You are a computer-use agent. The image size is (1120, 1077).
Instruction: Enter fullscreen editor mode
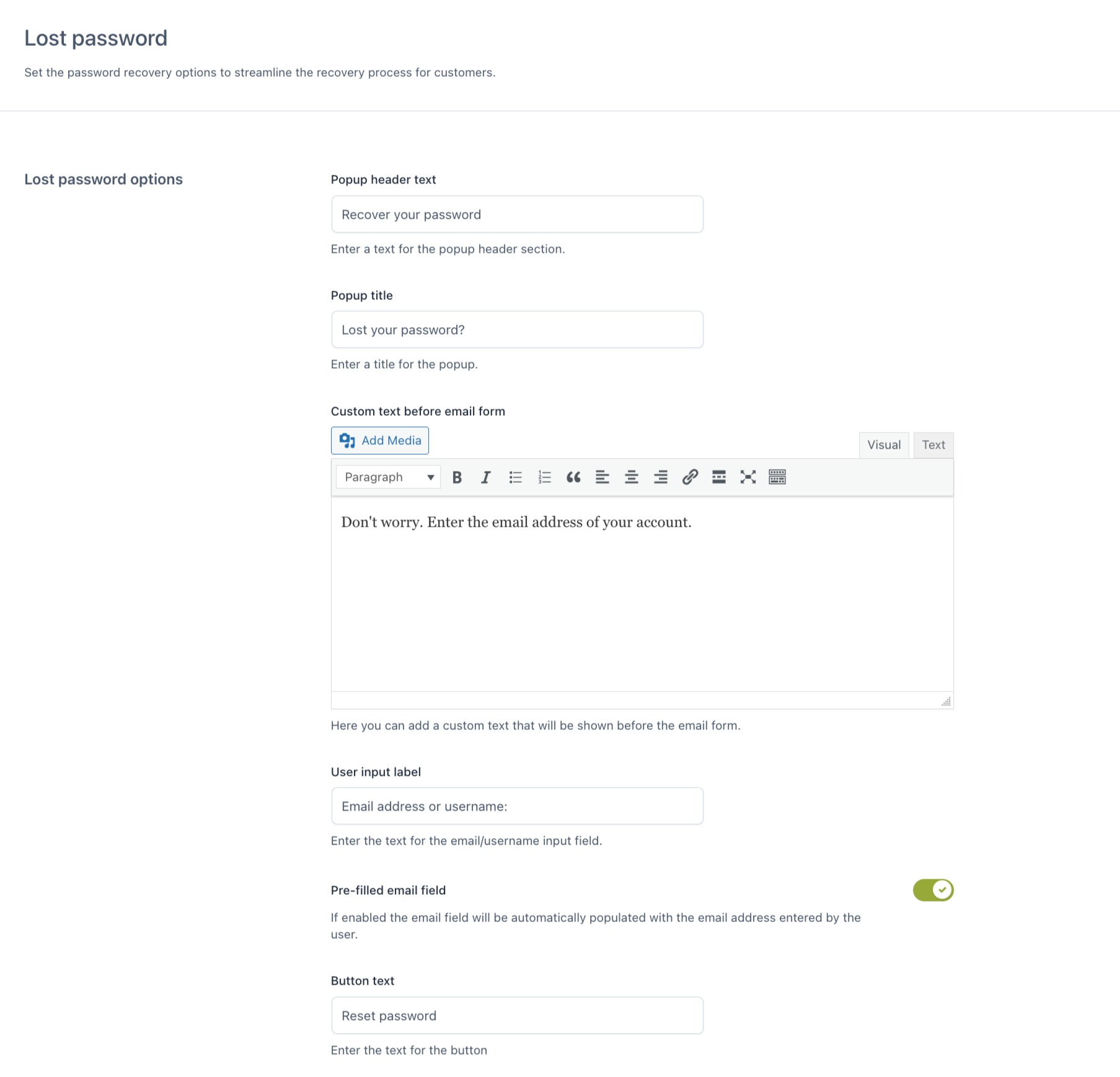pyautogui.click(x=748, y=477)
